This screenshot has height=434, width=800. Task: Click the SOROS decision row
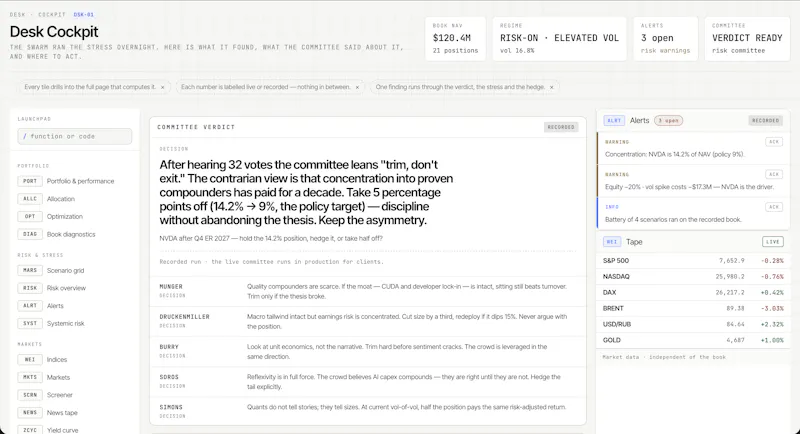click(367, 381)
